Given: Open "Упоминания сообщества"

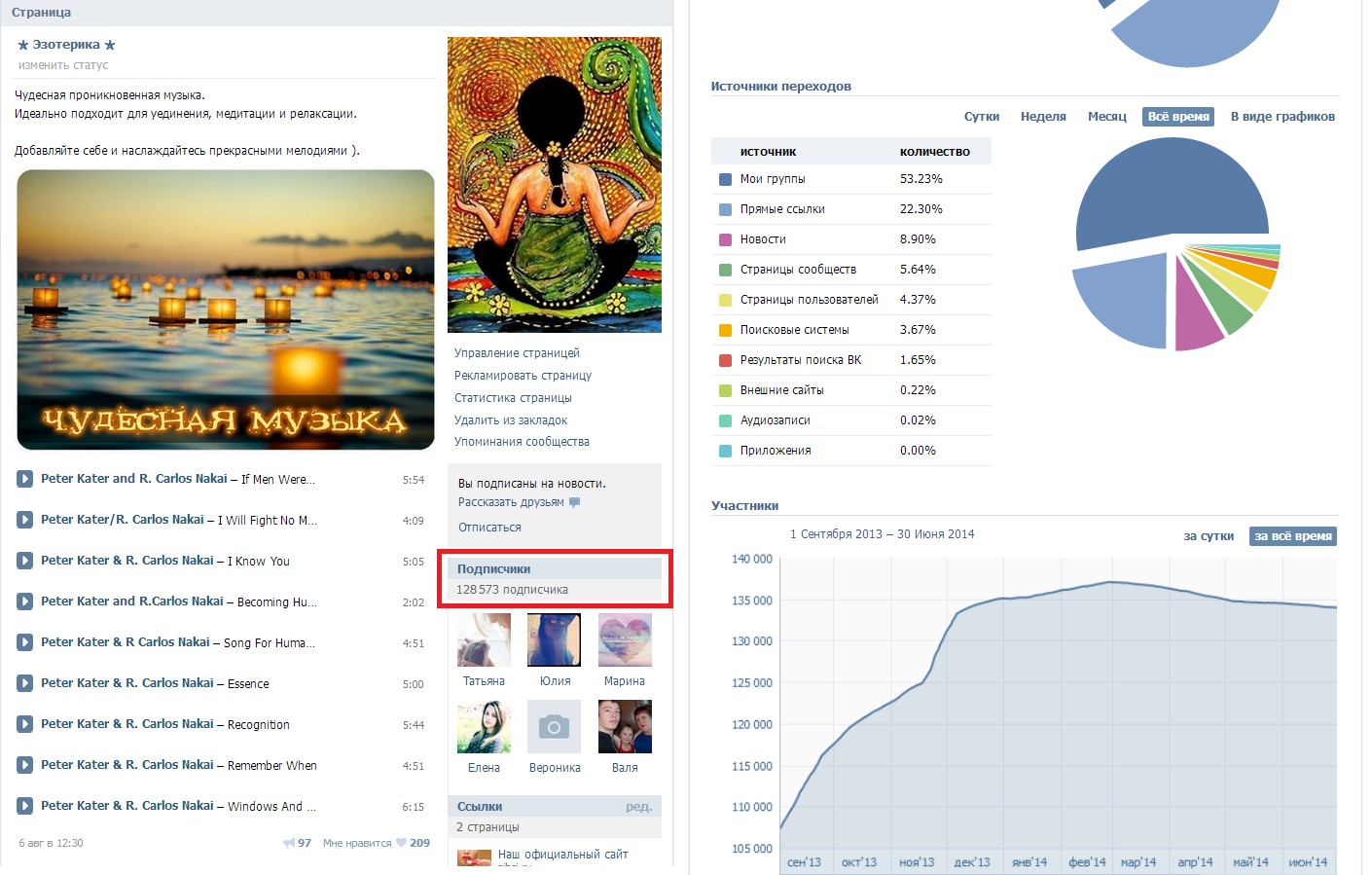Looking at the screenshot, I should 522,442.
